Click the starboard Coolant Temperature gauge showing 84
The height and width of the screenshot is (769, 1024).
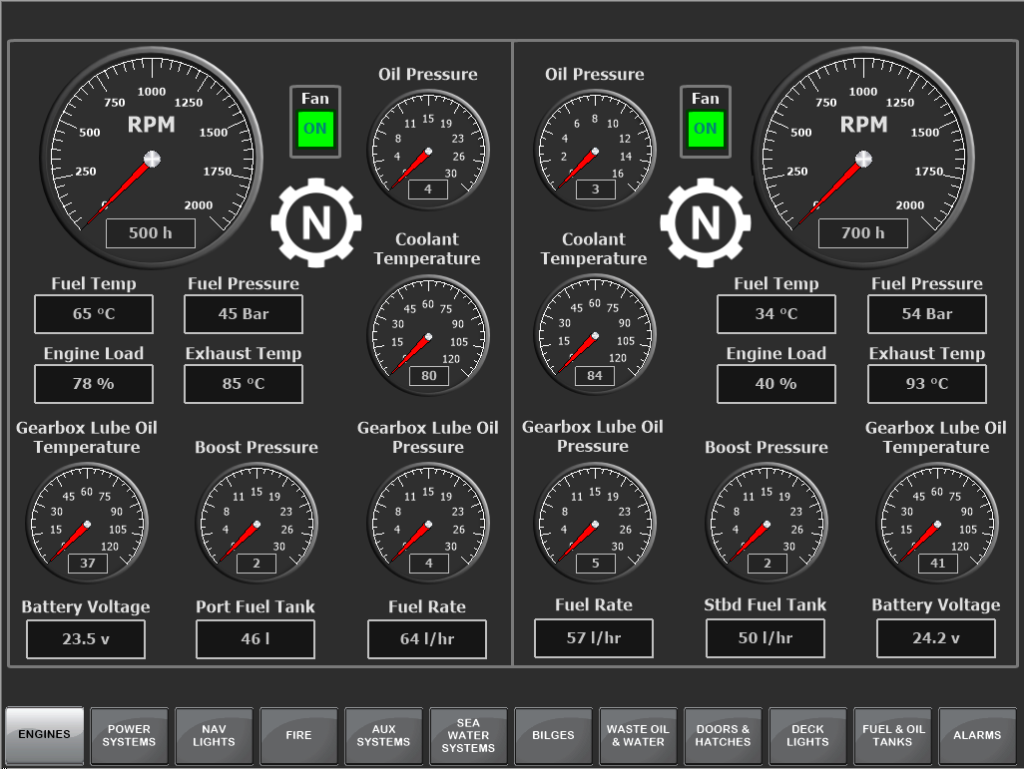point(596,336)
